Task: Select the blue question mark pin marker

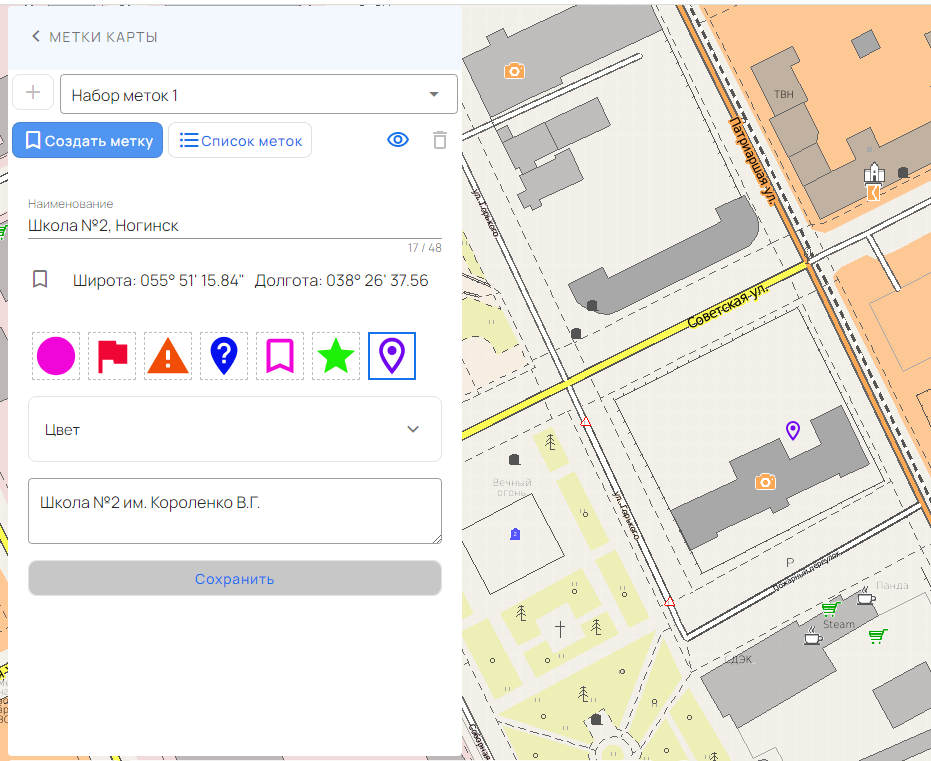Action: coord(223,355)
